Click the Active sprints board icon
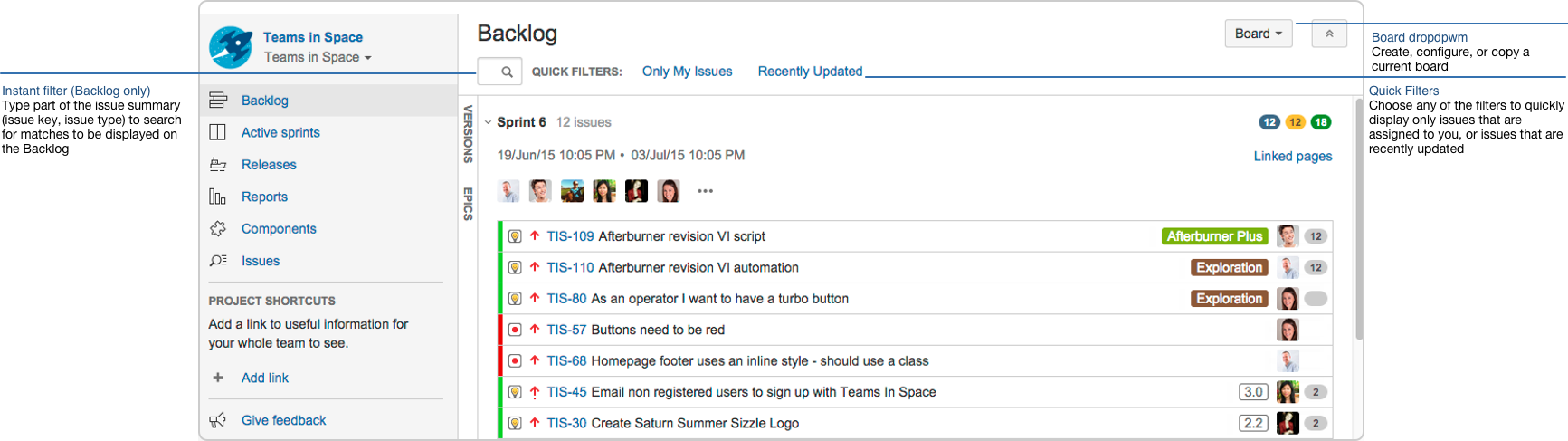 (x=218, y=132)
